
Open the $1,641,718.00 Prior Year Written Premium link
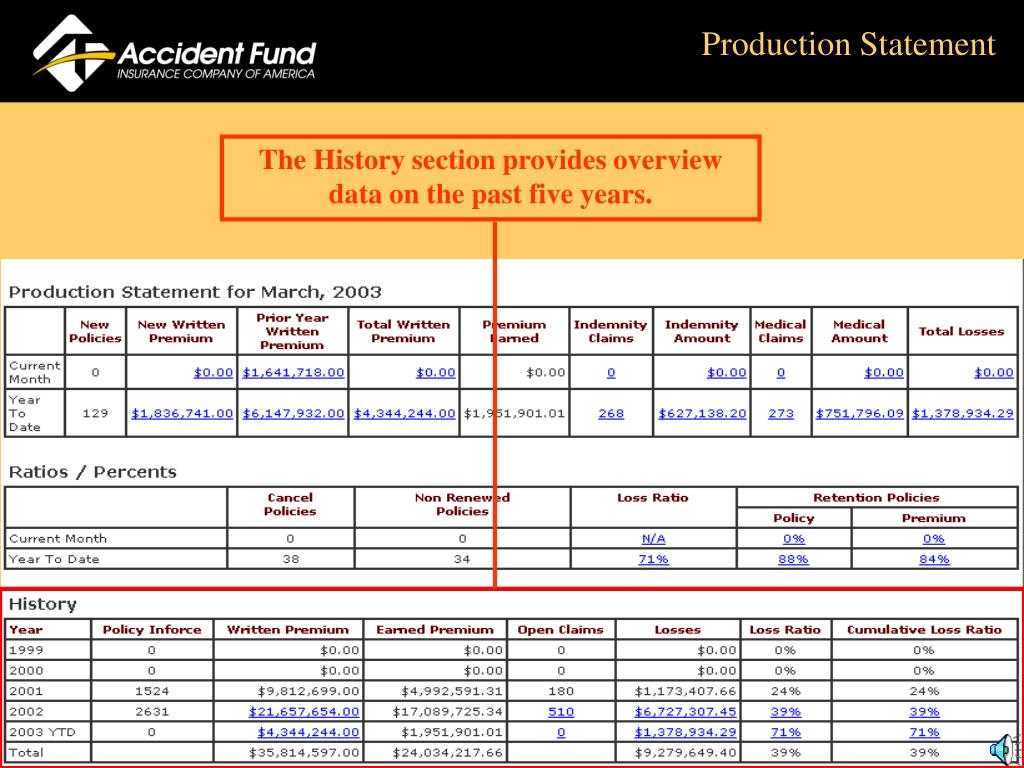pyautogui.click(x=293, y=373)
